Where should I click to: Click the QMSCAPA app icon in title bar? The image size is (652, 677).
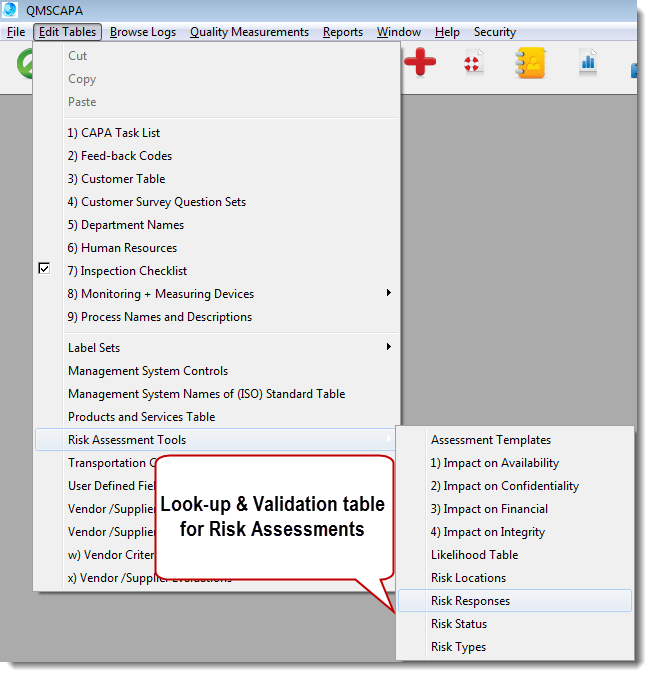[x=11, y=10]
